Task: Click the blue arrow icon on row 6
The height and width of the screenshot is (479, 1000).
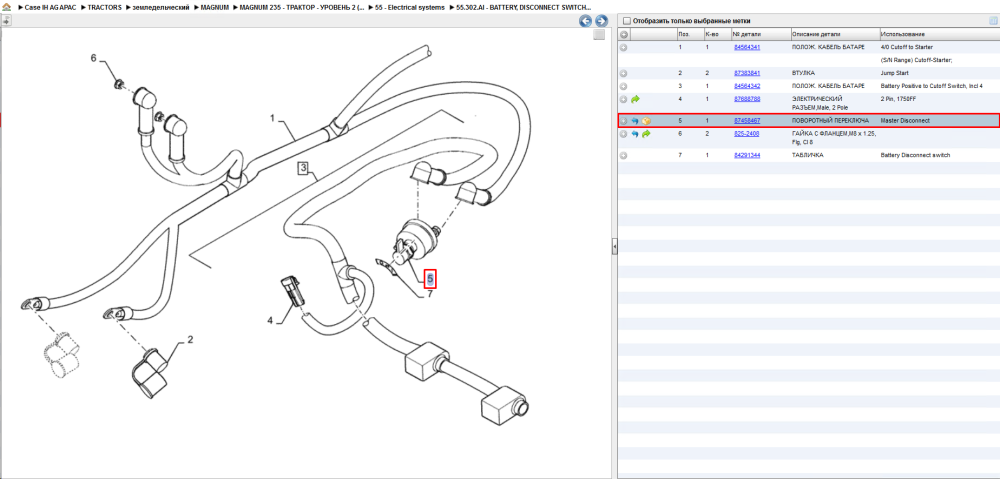Action: [x=635, y=134]
